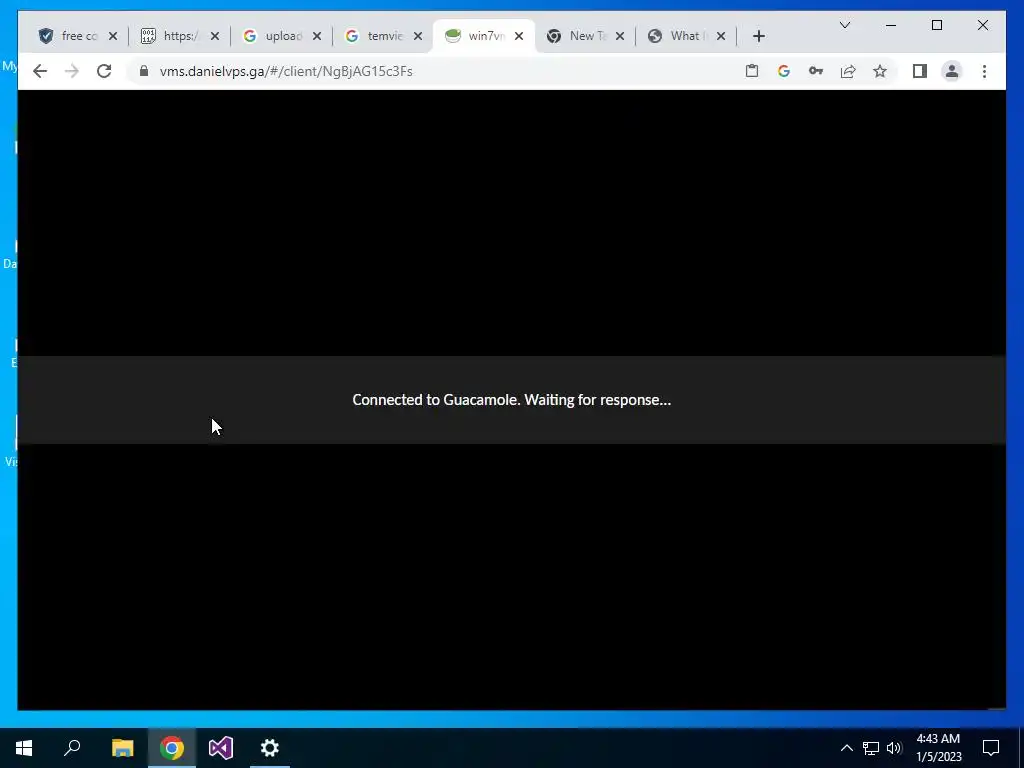The height and width of the screenshot is (768, 1024).
Task: Close the "What I" tab
Action: coord(721,36)
